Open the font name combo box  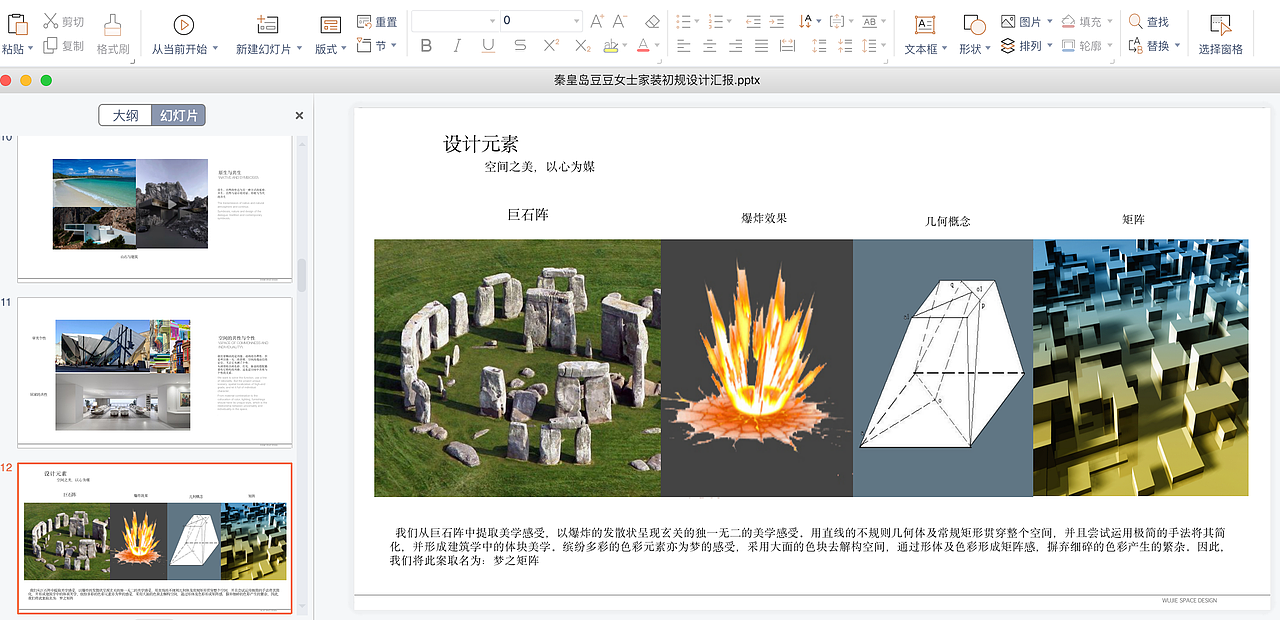[454, 20]
